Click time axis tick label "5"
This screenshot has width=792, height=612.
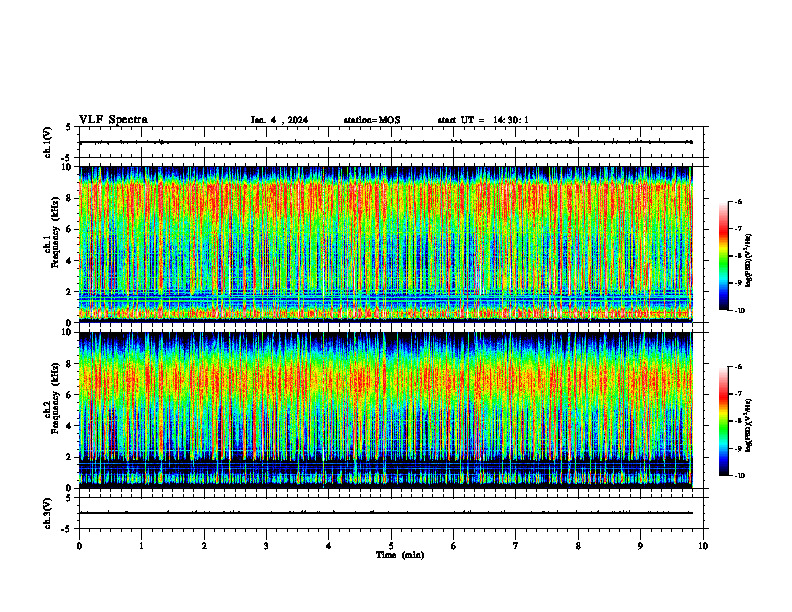click(391, 546)
